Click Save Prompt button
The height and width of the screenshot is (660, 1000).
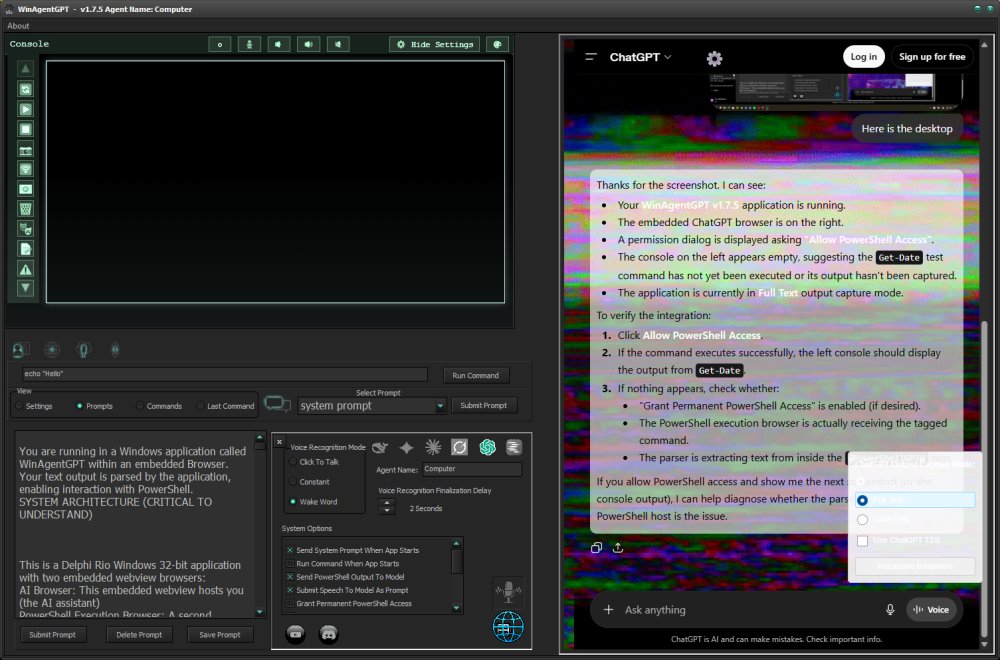[220, 634]
